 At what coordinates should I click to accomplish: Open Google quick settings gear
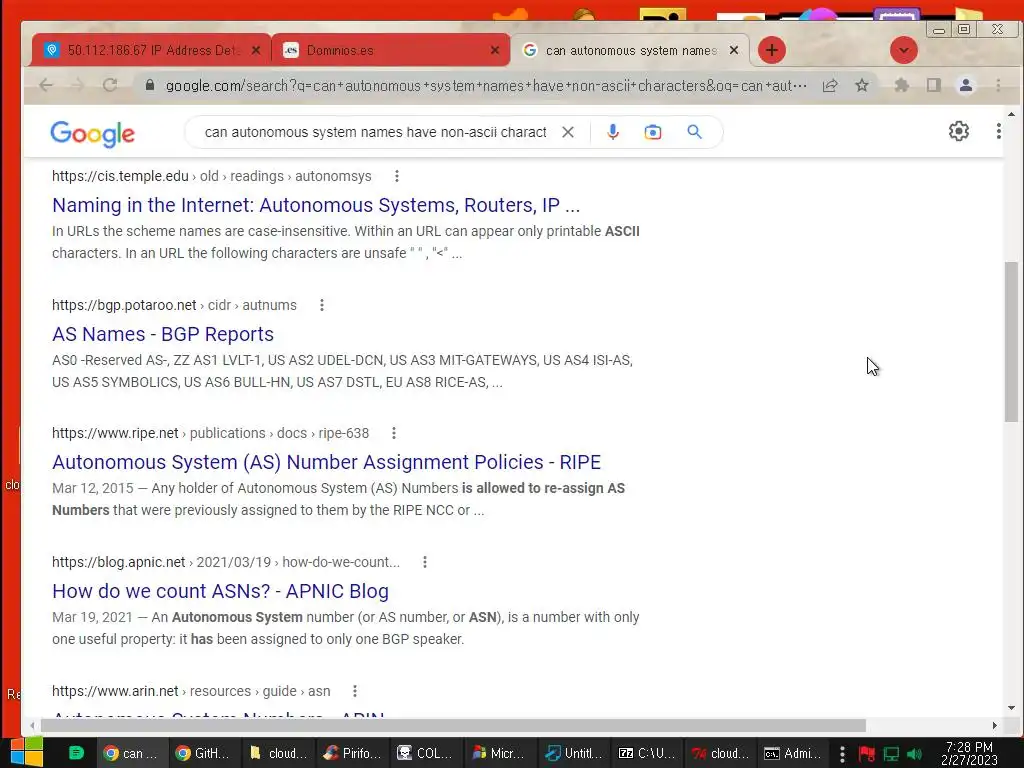(959, 131)
